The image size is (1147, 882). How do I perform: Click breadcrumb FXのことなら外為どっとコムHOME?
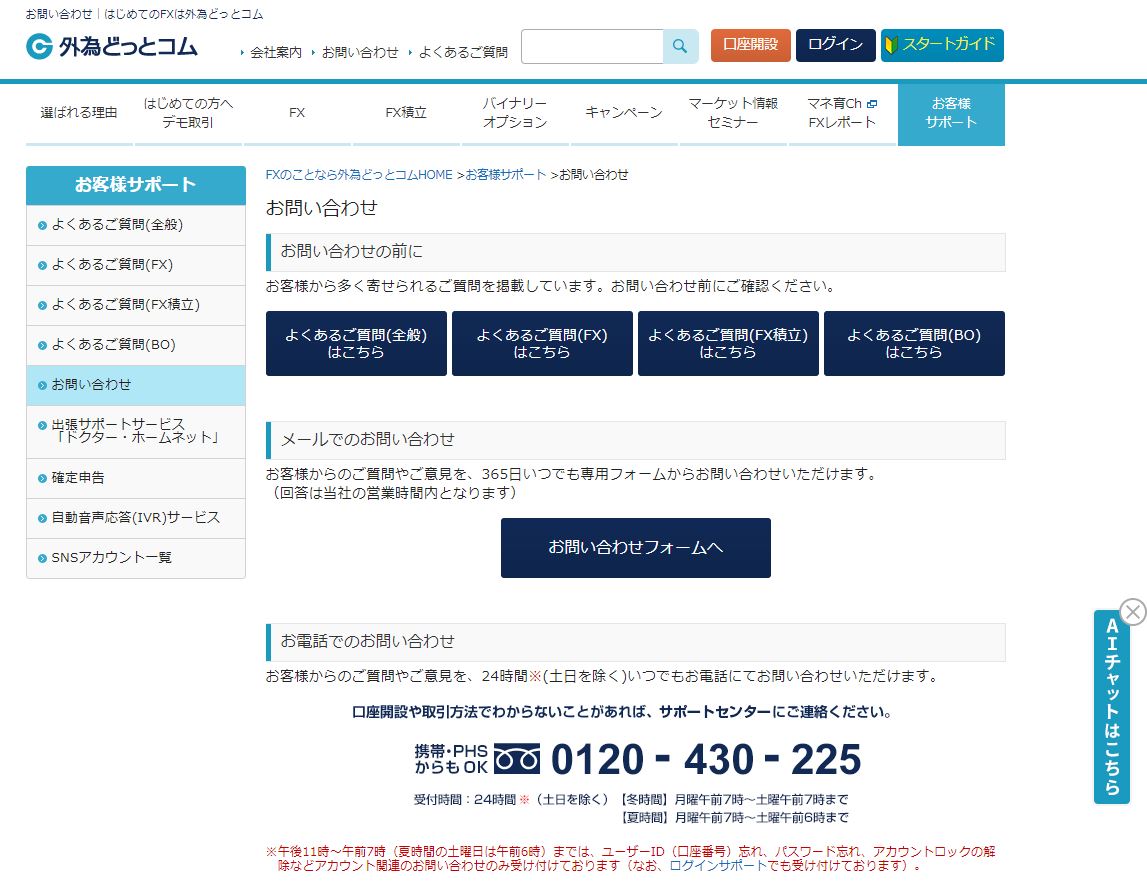359,175
